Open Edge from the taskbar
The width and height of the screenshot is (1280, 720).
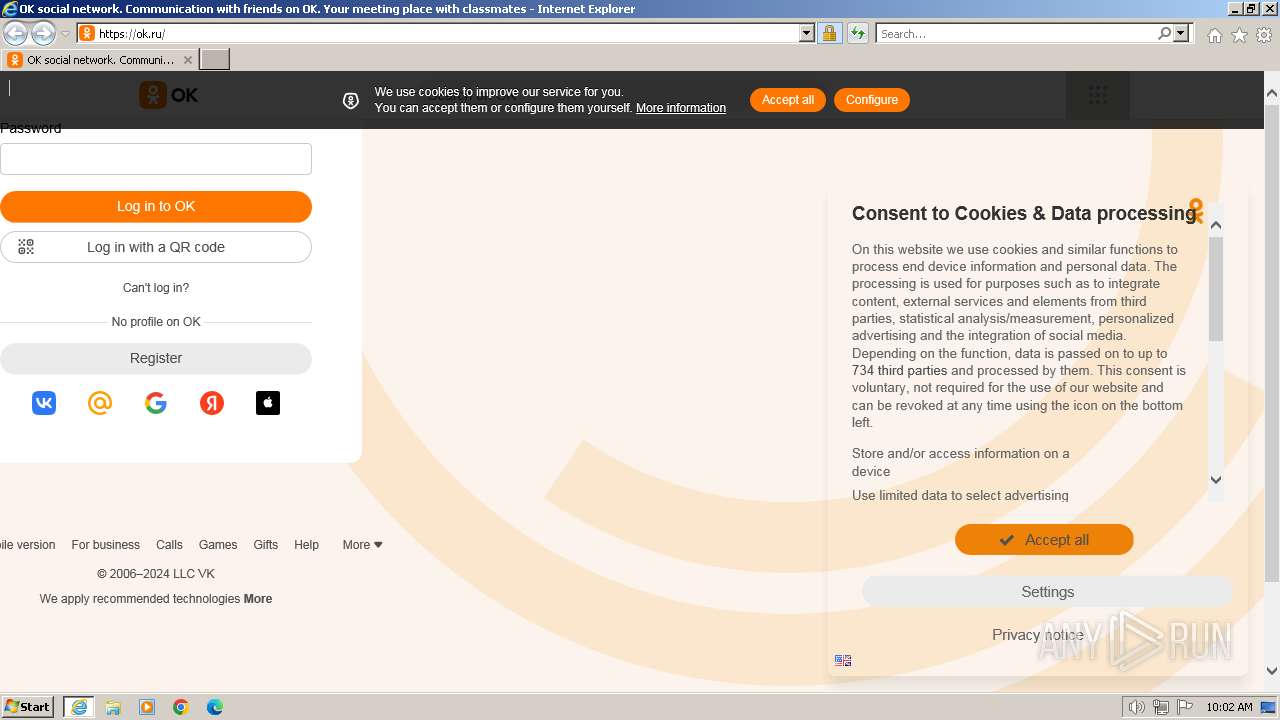tap(215, 707)
